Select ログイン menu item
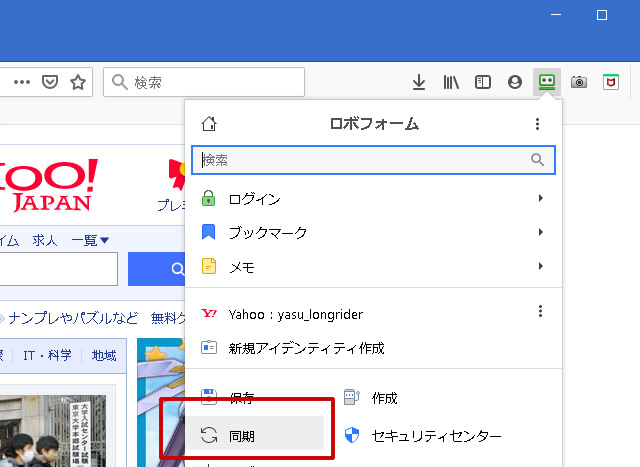 coord(373,198)
